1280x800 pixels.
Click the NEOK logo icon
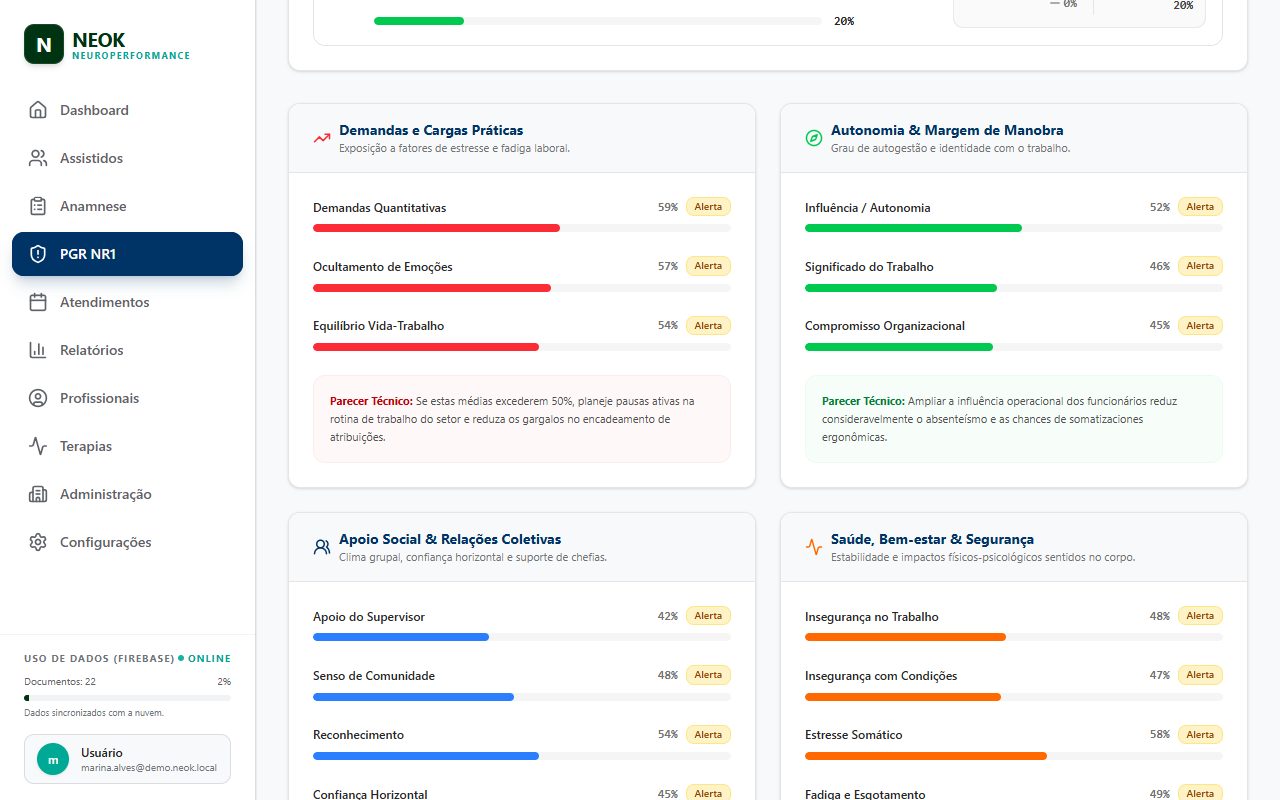44,44
